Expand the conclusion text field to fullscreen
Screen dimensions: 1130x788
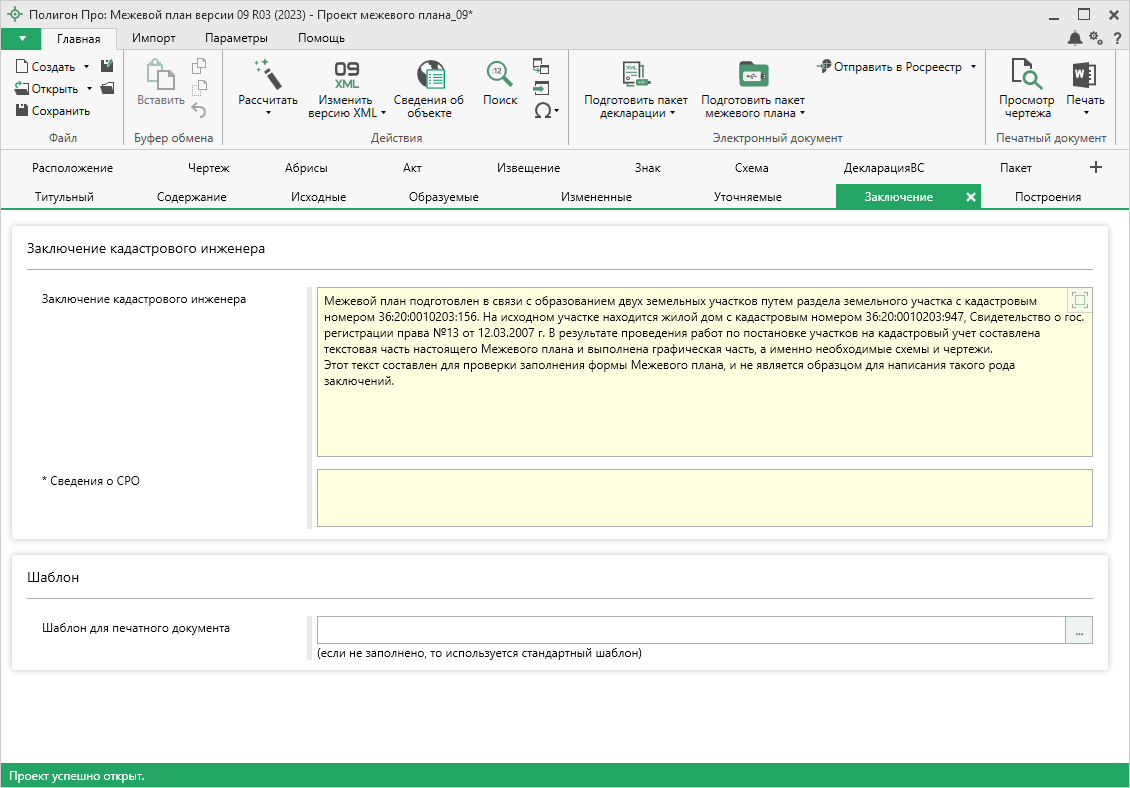(x=1079, y=300)
